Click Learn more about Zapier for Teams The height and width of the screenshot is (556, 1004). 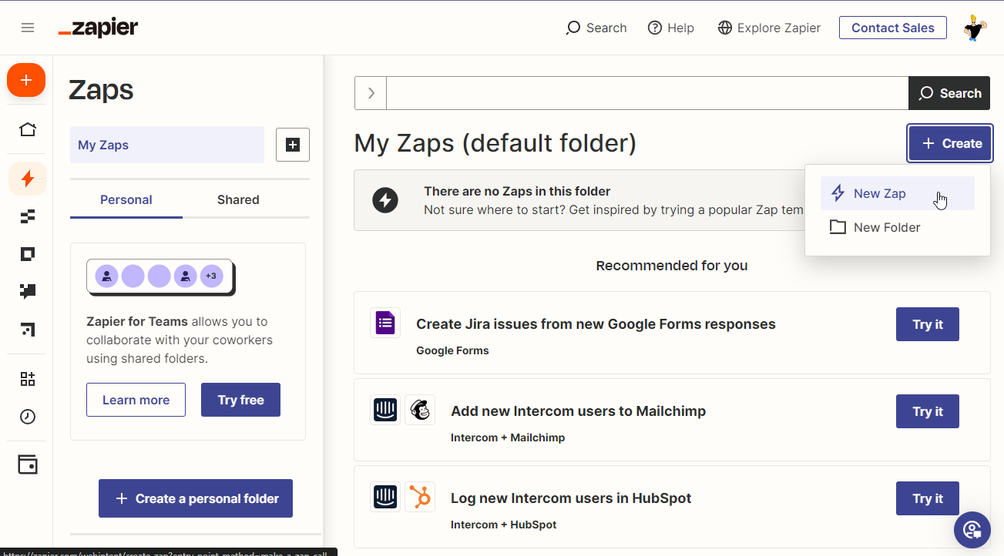[136, 400]
